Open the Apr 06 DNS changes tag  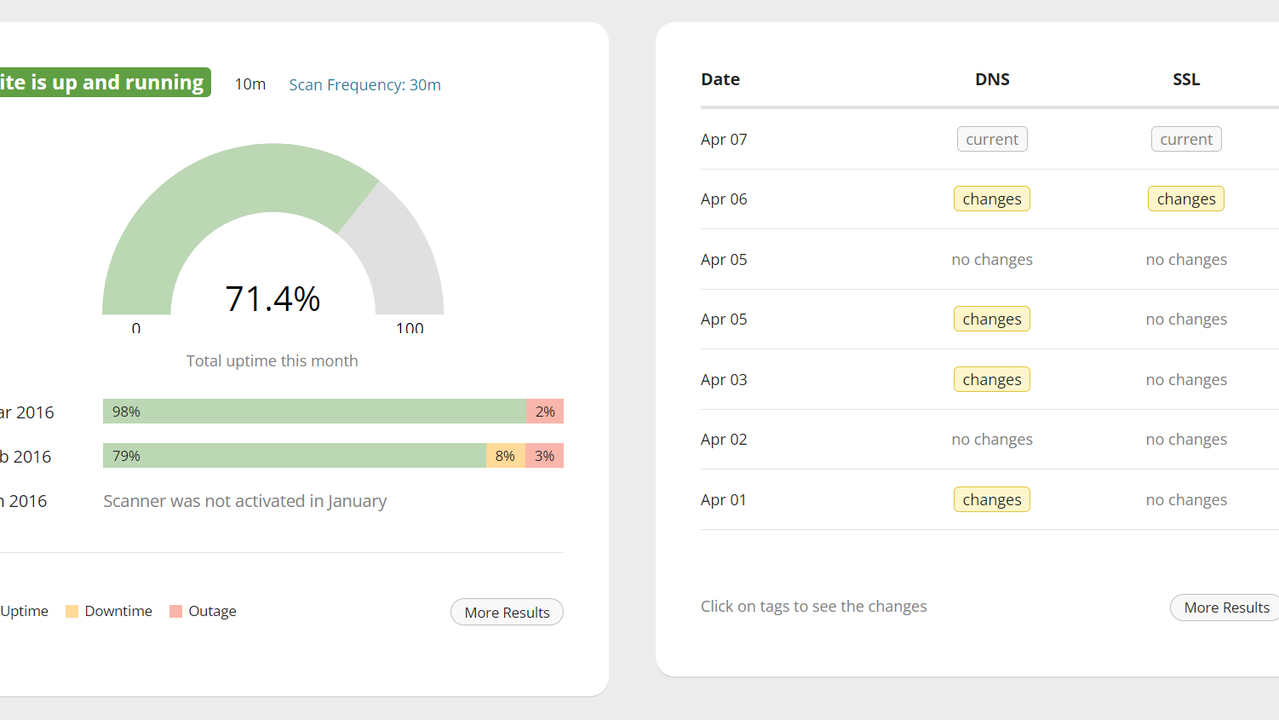tap(991, 199)
